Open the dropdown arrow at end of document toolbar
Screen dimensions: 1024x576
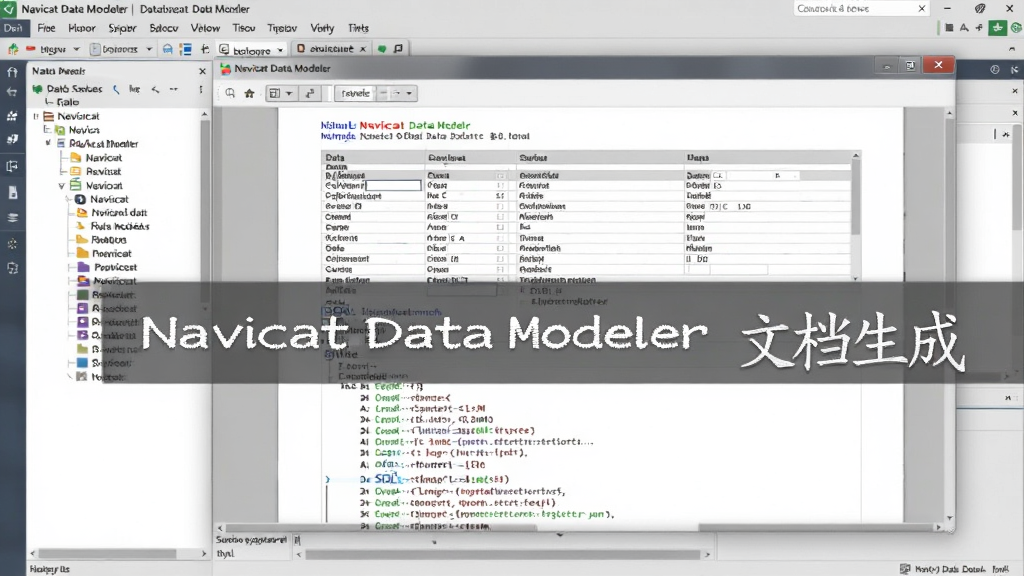tap(409, 93)
